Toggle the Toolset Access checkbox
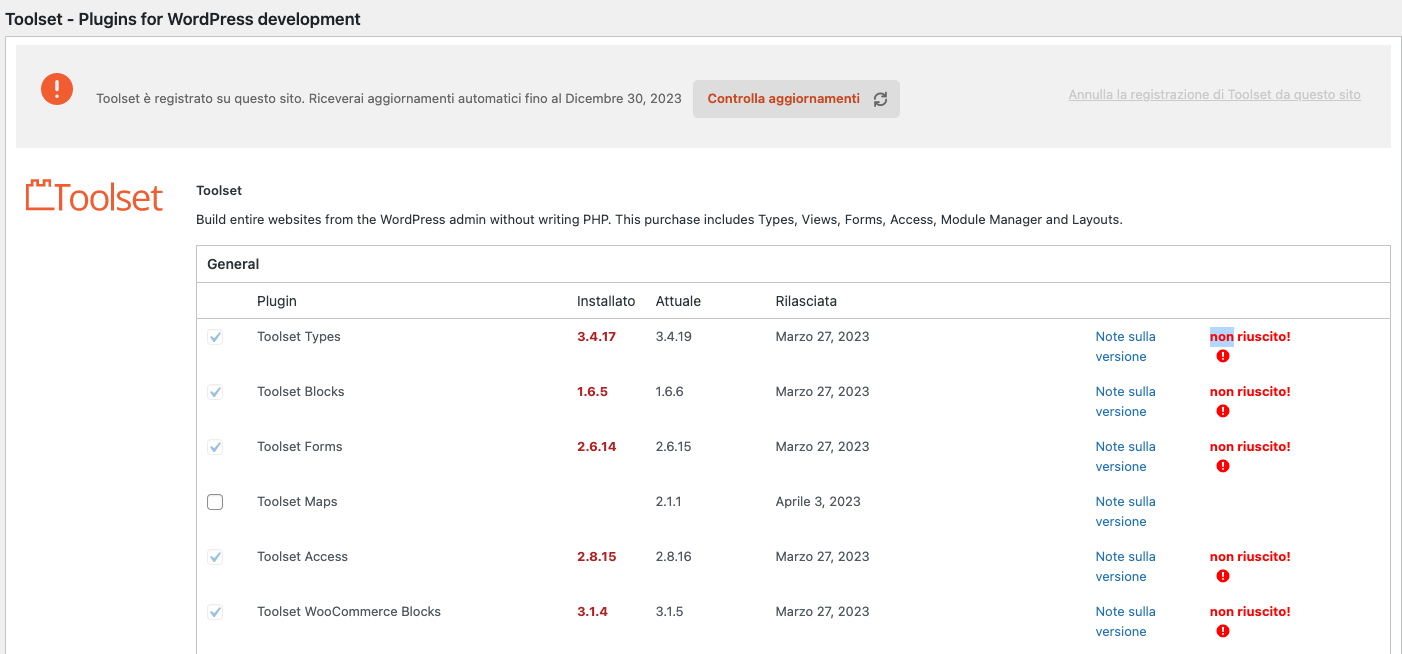 coord(215,557)
